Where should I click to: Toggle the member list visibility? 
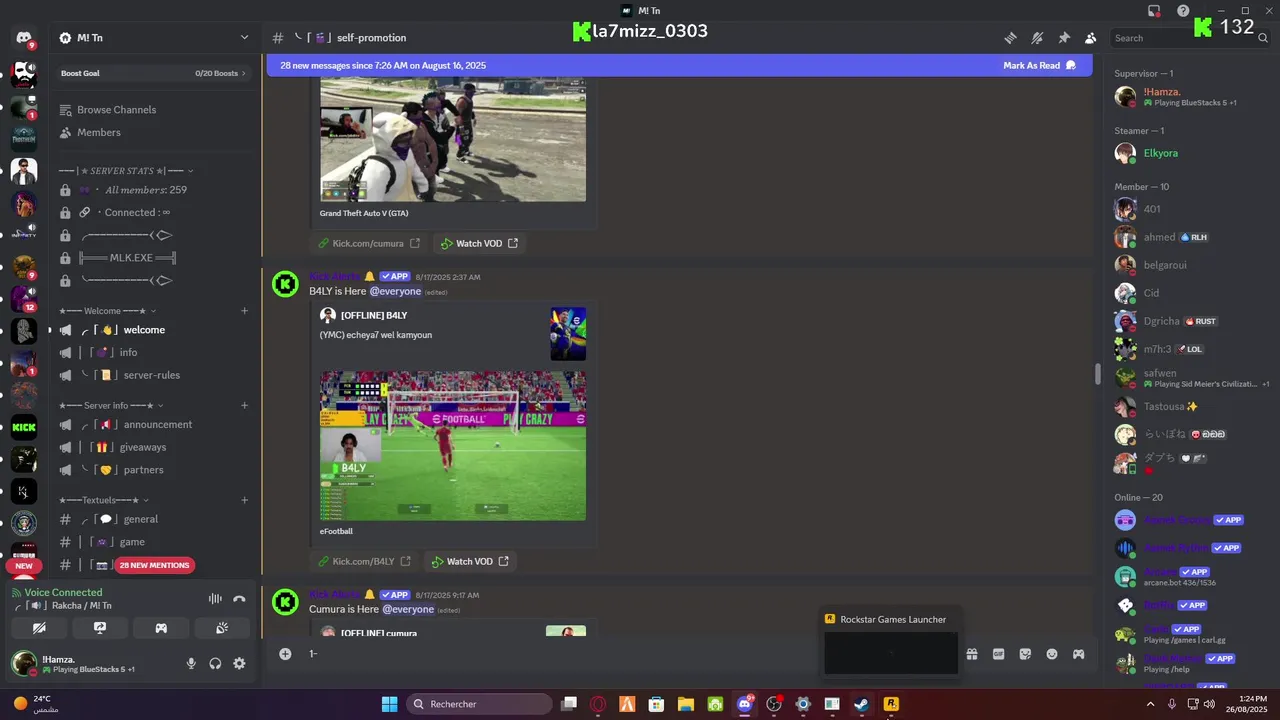point(1090,38)
